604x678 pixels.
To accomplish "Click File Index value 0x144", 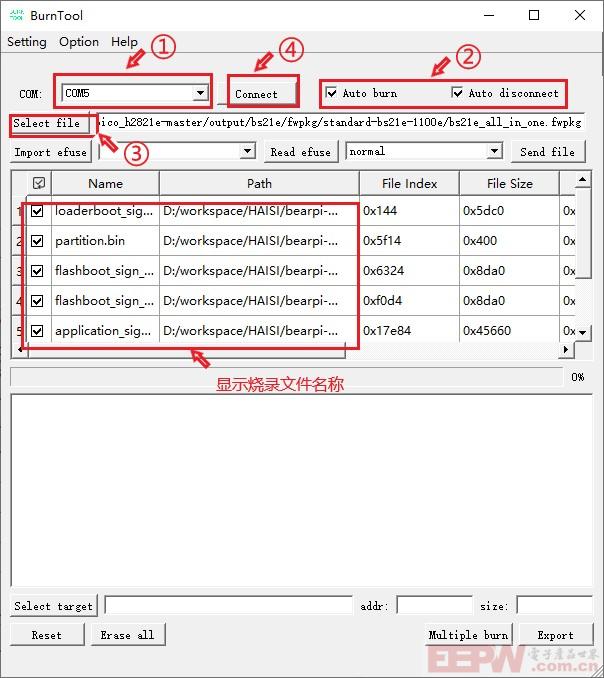I will (x=380, y=211).
